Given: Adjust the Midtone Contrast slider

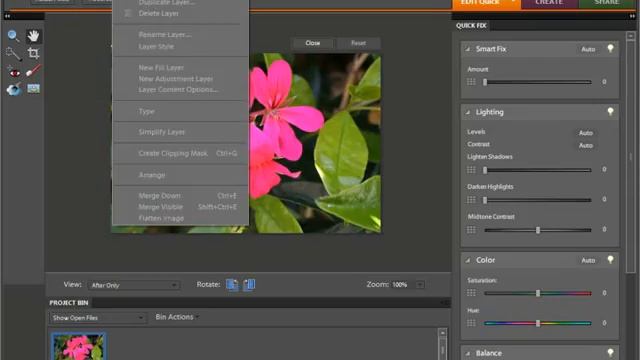Looking at the screenshot, I should 538,230.
